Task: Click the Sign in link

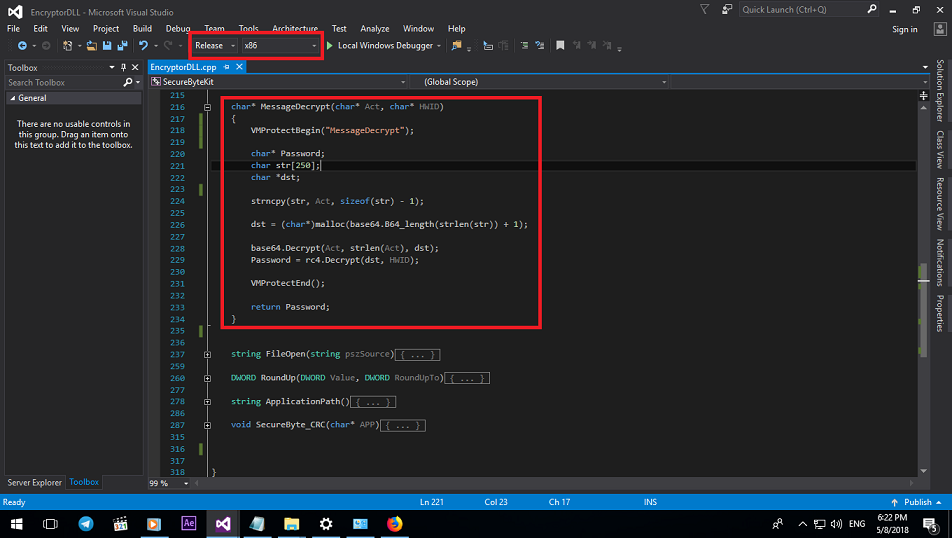Action: [x=905, y=29]
